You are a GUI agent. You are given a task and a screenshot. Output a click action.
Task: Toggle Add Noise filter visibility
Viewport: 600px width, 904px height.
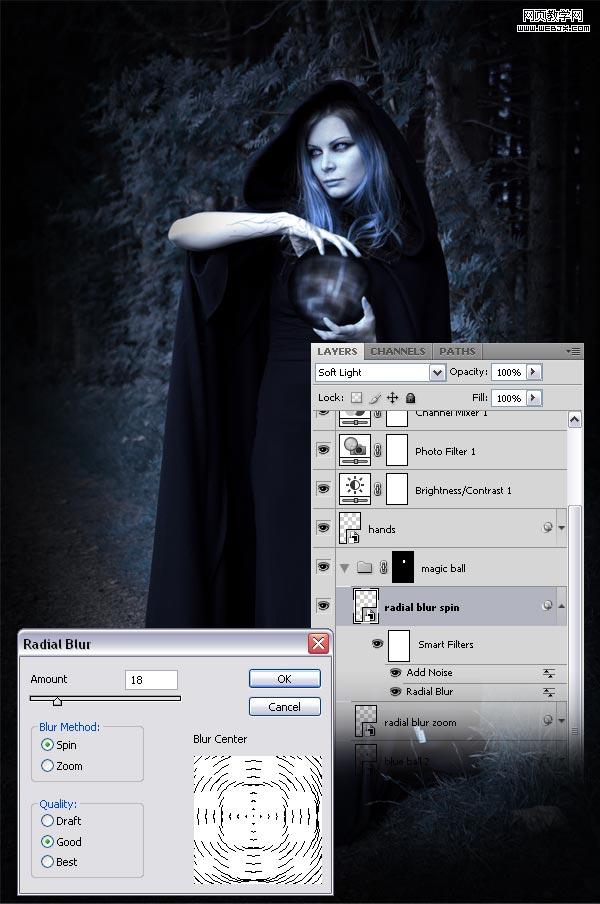pos(395,673)
